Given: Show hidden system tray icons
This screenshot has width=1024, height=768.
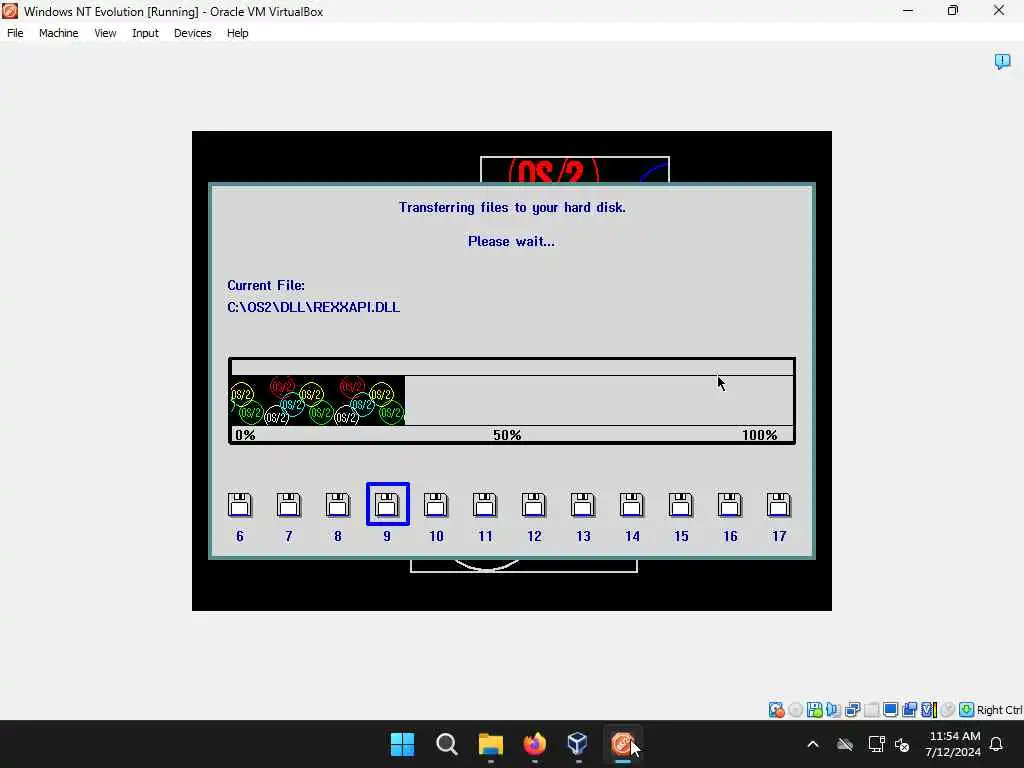Looking at the screenshot, I should 813,744.
